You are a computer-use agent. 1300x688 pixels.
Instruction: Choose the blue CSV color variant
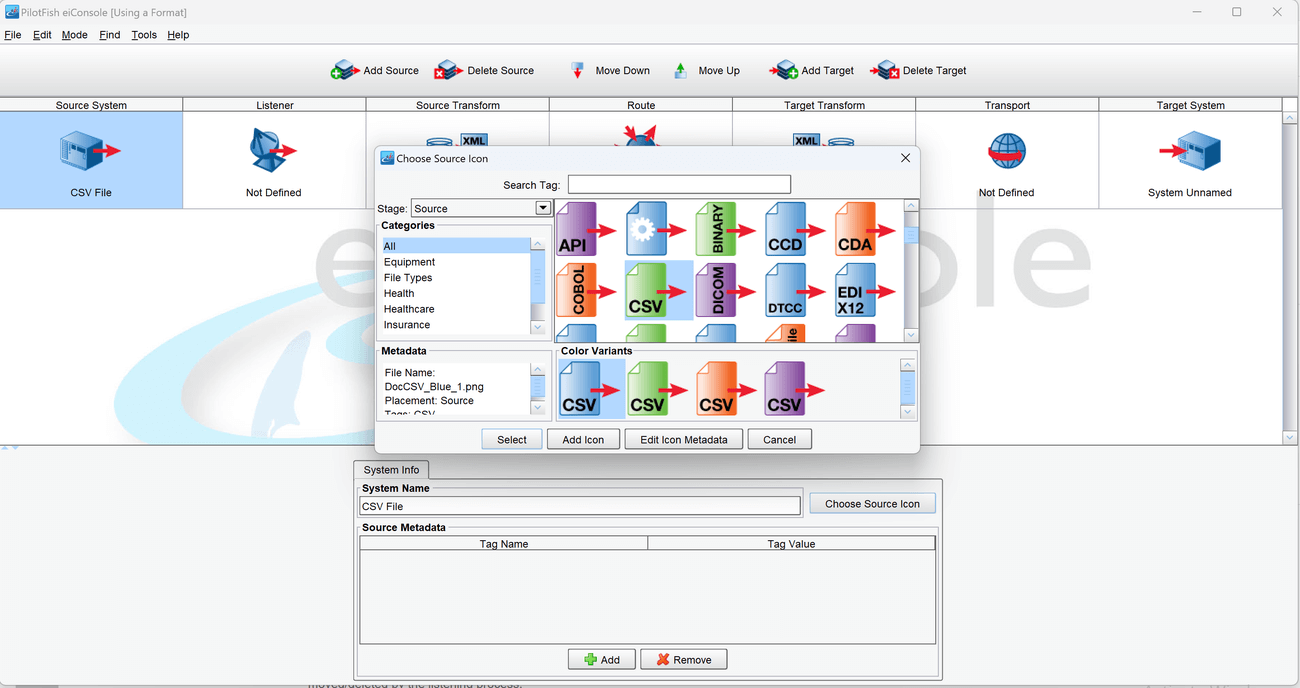590,388
